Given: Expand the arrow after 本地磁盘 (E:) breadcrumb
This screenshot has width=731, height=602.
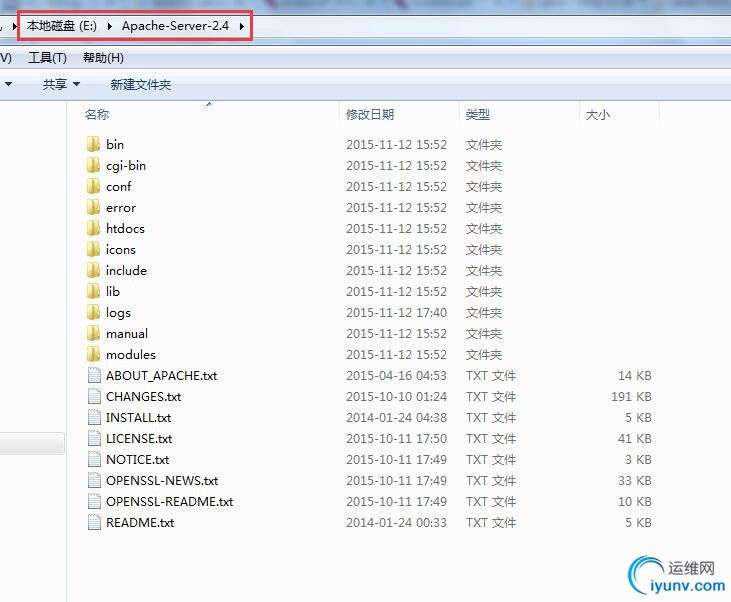Looking at the screenshot, I should point(110,26).
